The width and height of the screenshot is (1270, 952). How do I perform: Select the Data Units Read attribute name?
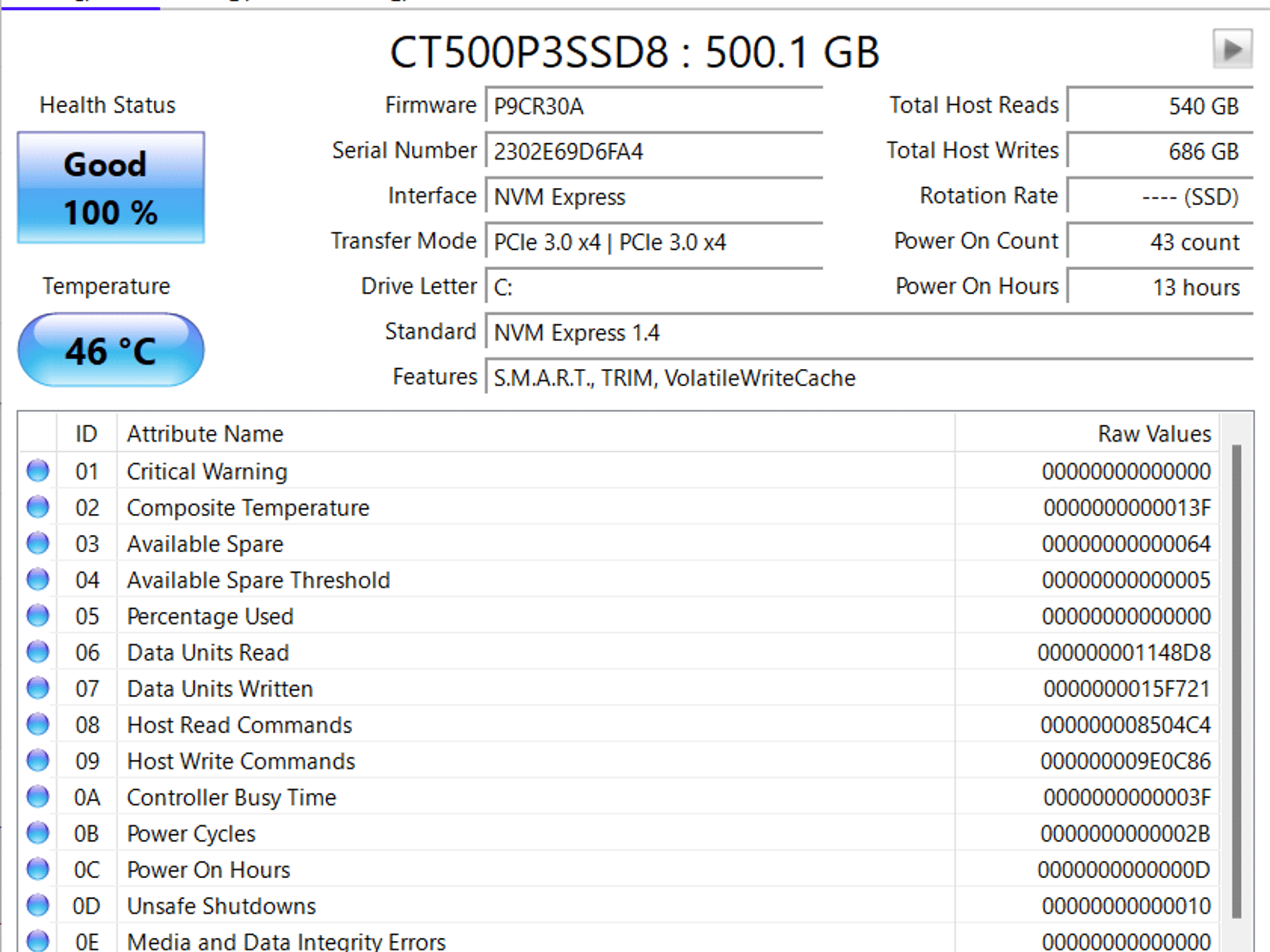click(x=208, y=653)
